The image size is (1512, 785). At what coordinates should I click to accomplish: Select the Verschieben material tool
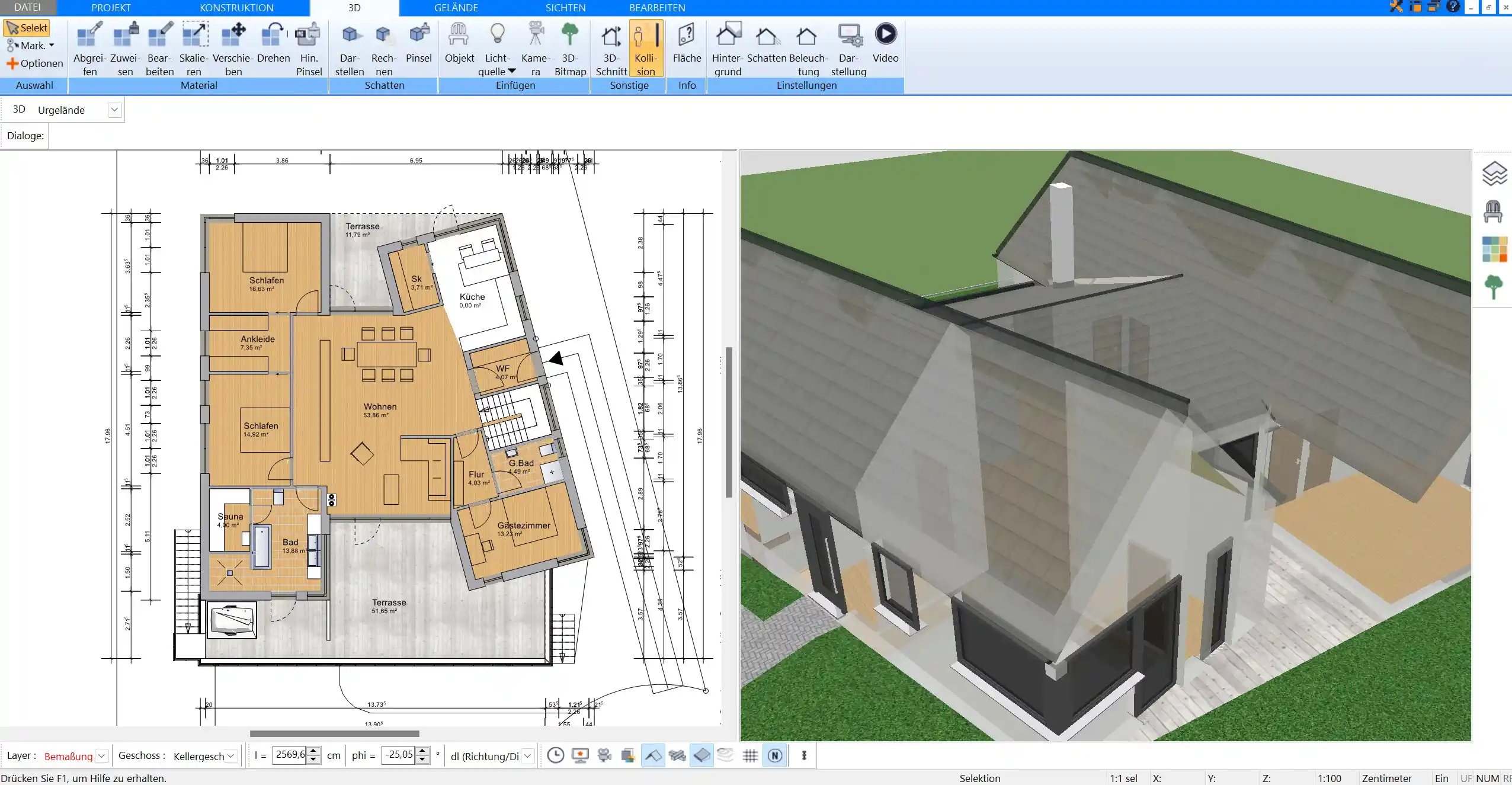[233, 49]
